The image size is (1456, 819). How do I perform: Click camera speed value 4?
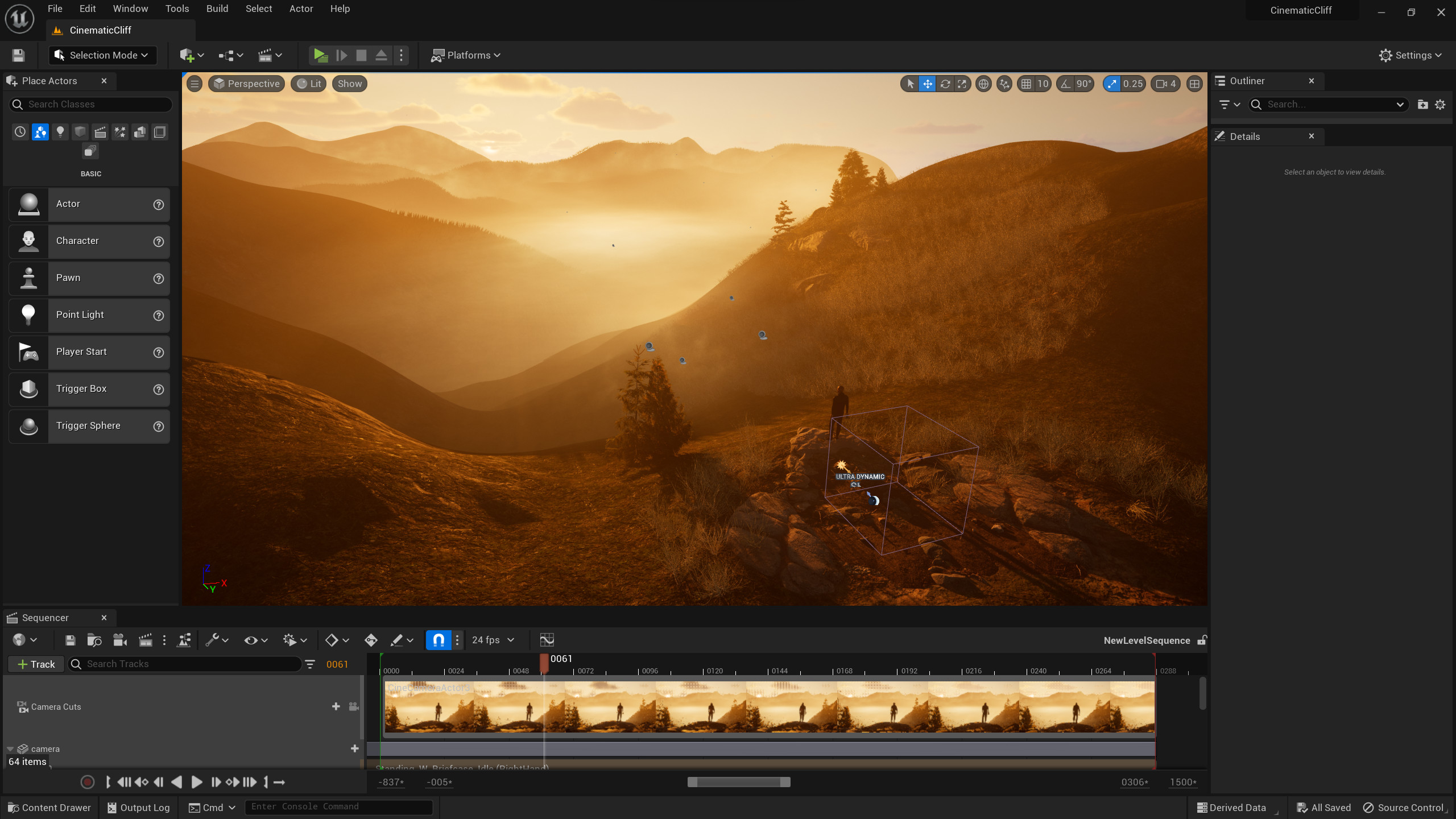coord(1166,84)
